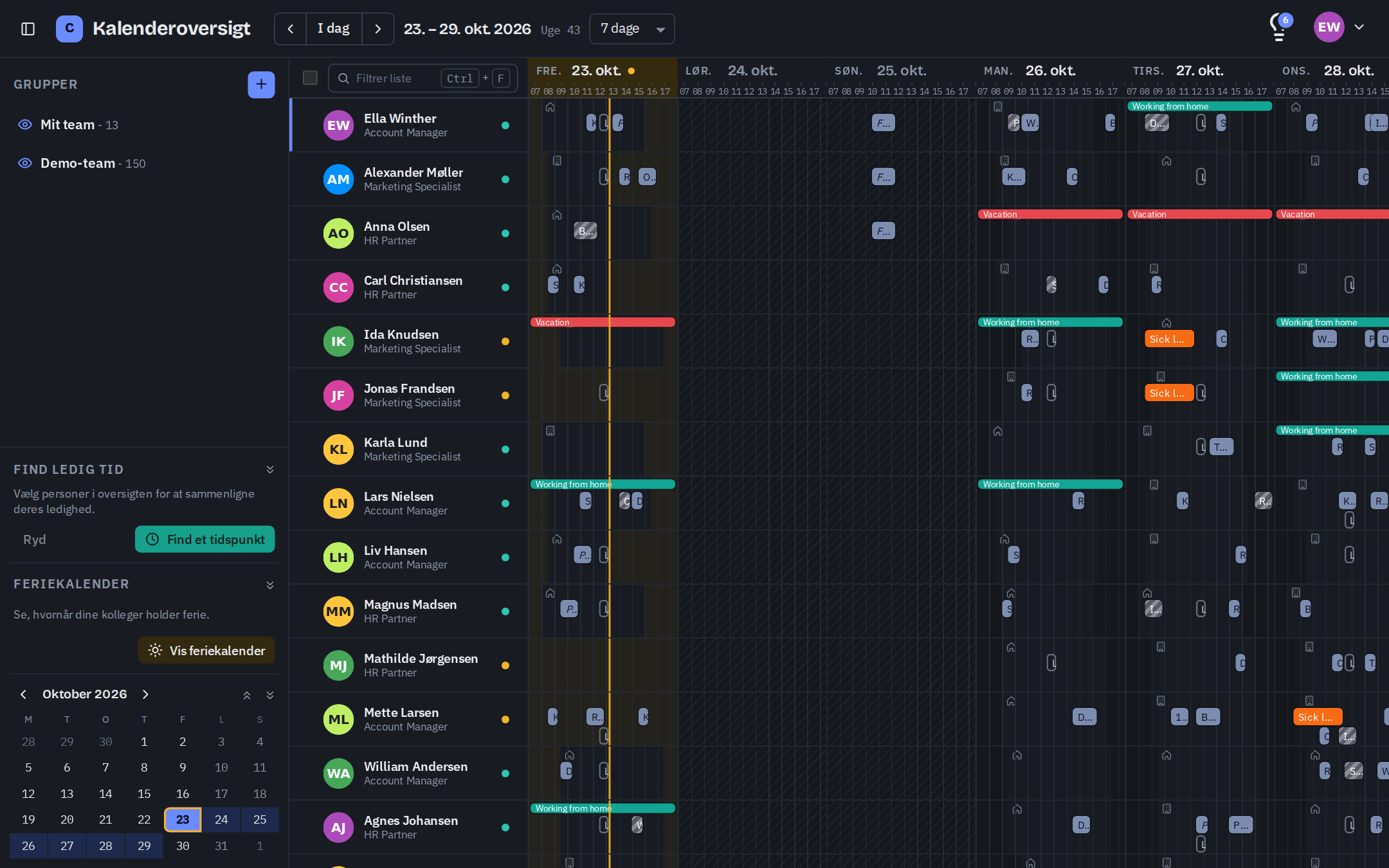Click office icon in Alexander Møller's Friday
Screen dimensions: 1389x868
click(x=557, y=161)
